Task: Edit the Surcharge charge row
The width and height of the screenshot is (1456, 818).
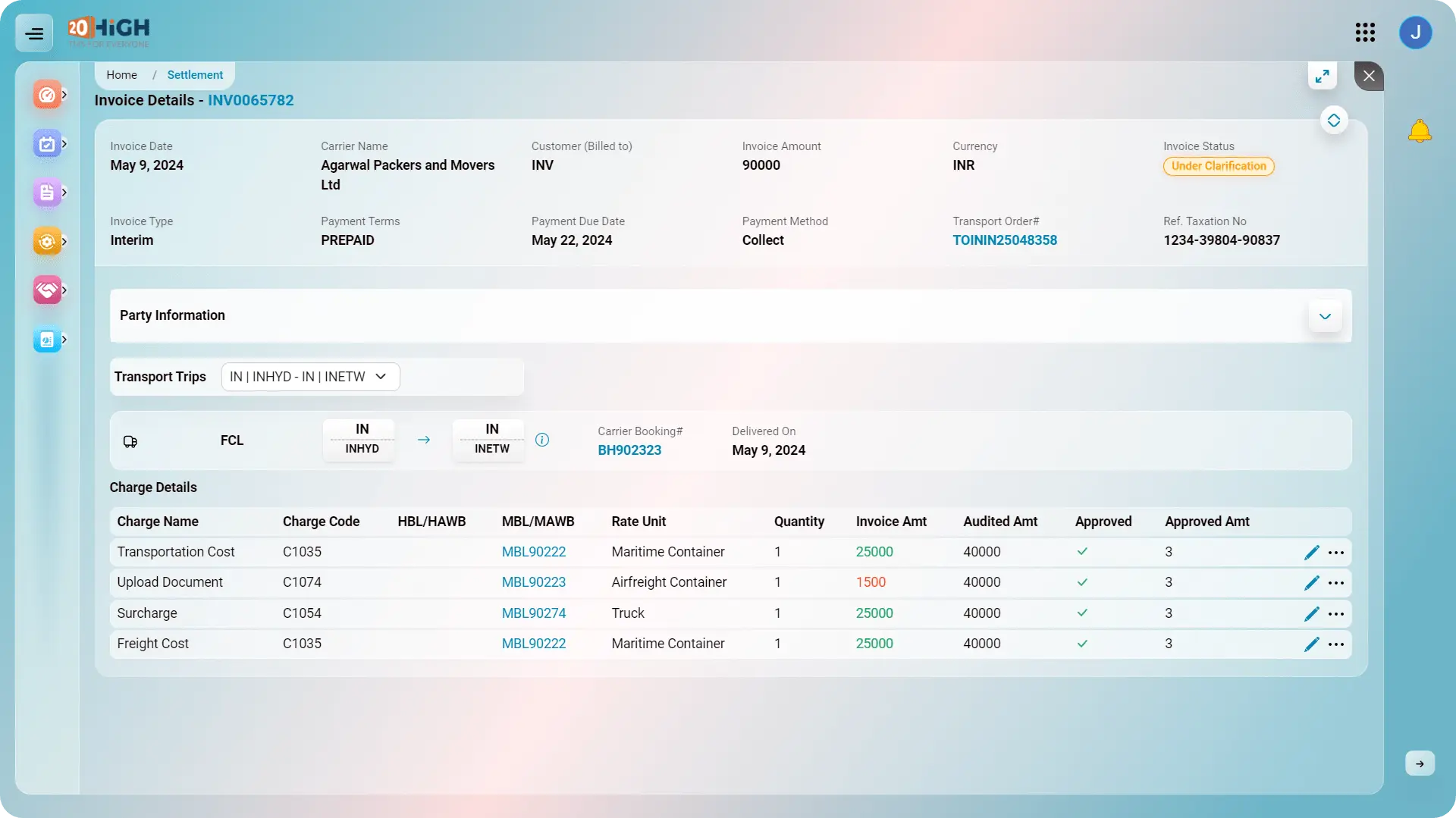Action: tap(1312, 614)
